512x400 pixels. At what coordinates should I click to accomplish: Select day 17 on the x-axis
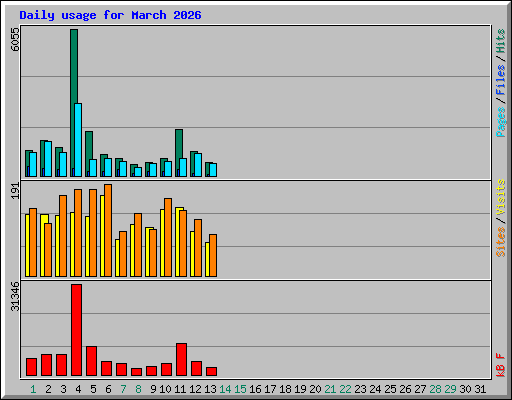pyautogui.click(x=270, y=389)
